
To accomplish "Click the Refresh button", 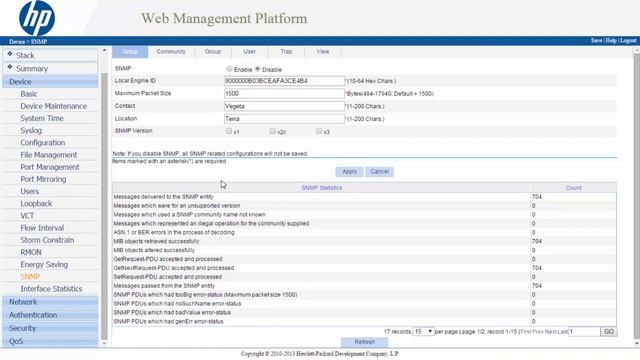I will pos(364,342).
